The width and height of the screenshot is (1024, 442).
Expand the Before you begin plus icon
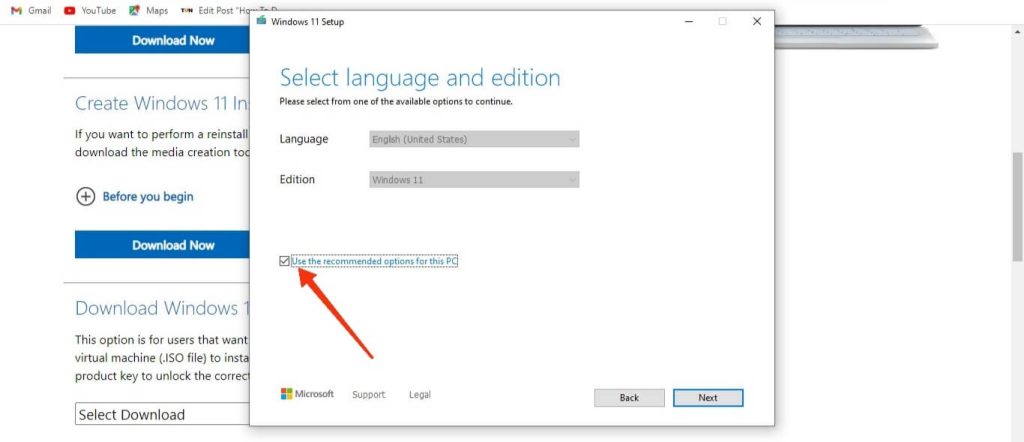86,197
